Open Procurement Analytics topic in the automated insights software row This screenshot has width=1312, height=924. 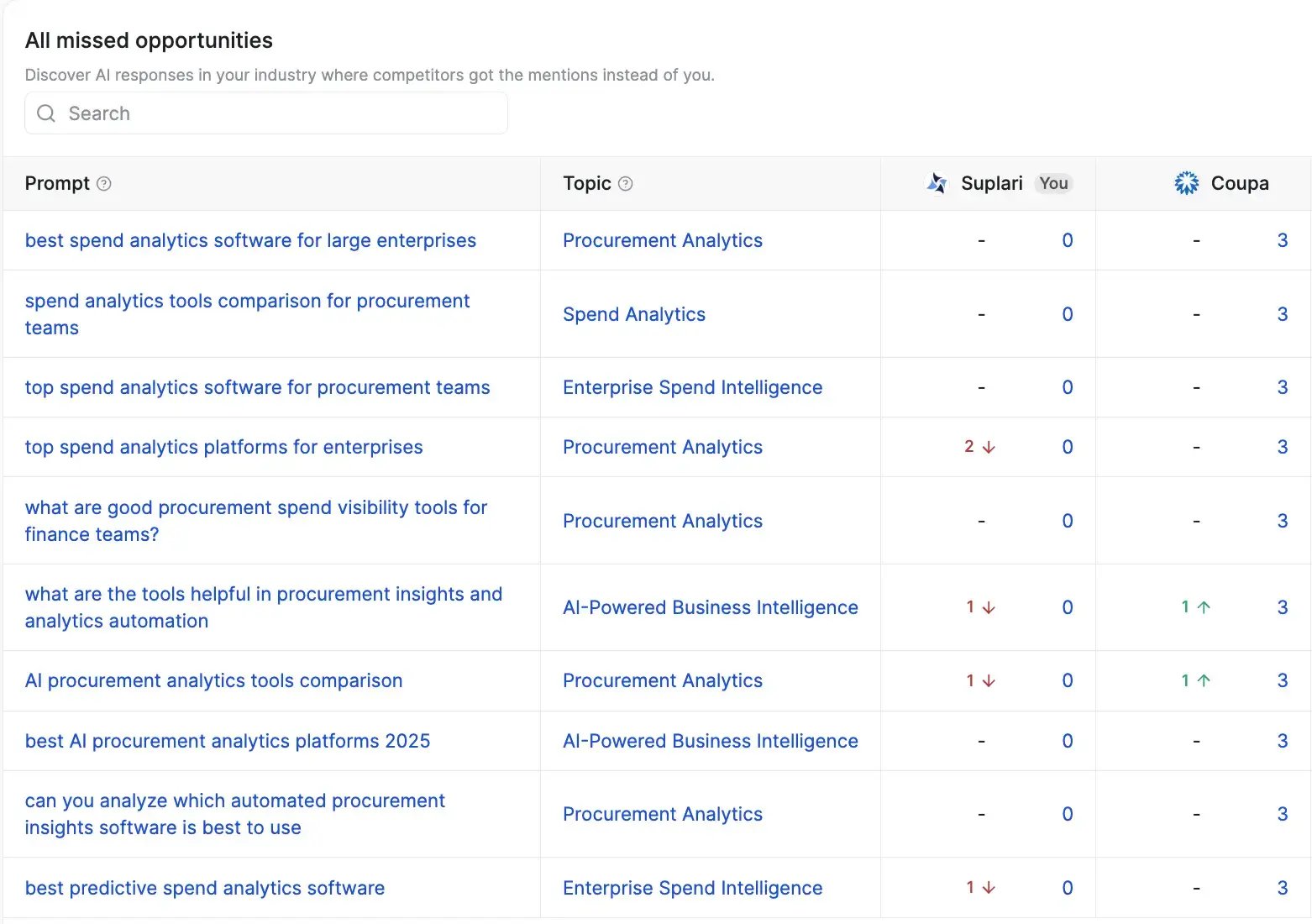click(x=663, y=814)
